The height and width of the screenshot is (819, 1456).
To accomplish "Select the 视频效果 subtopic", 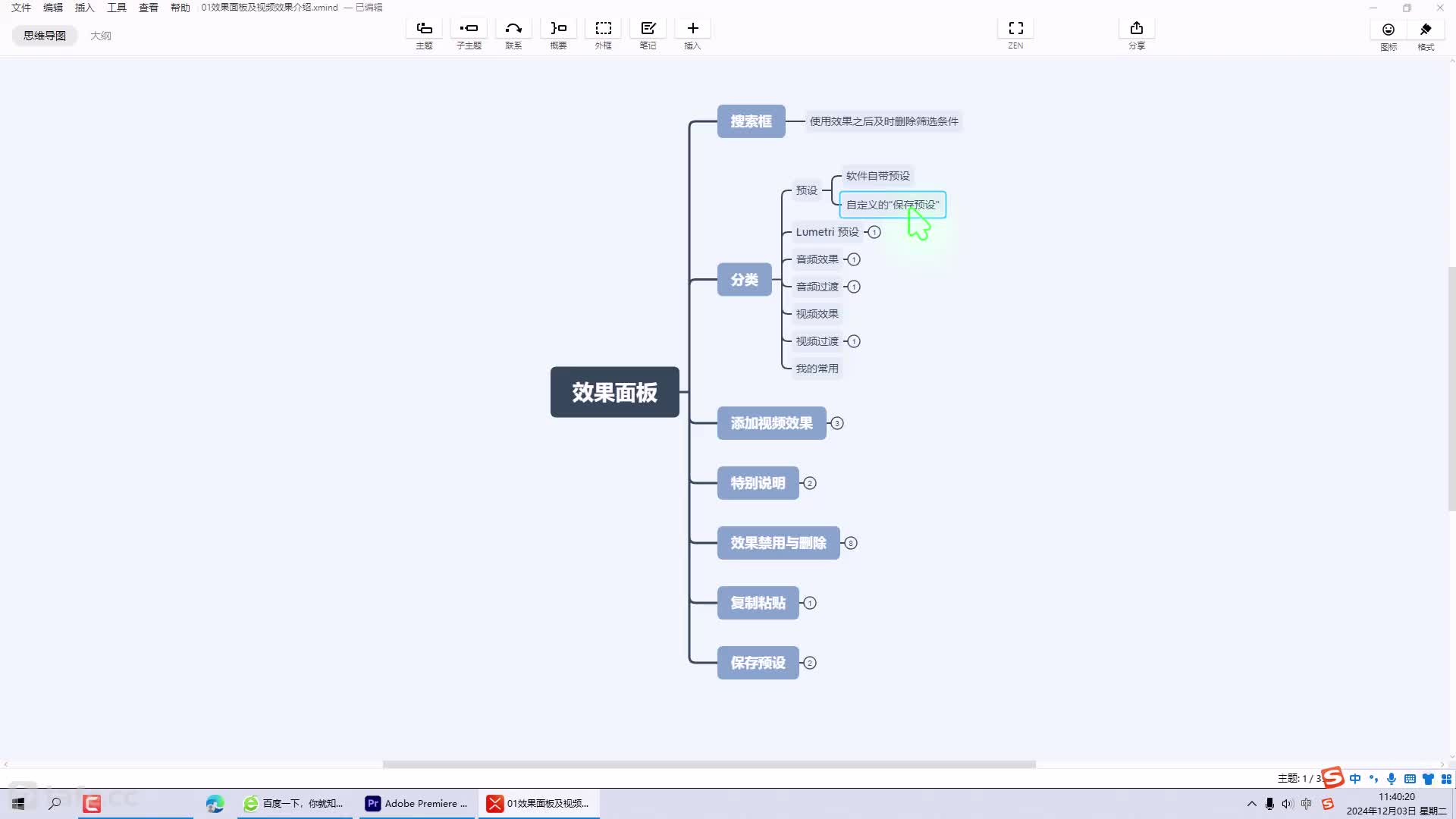I will point(817,314).
